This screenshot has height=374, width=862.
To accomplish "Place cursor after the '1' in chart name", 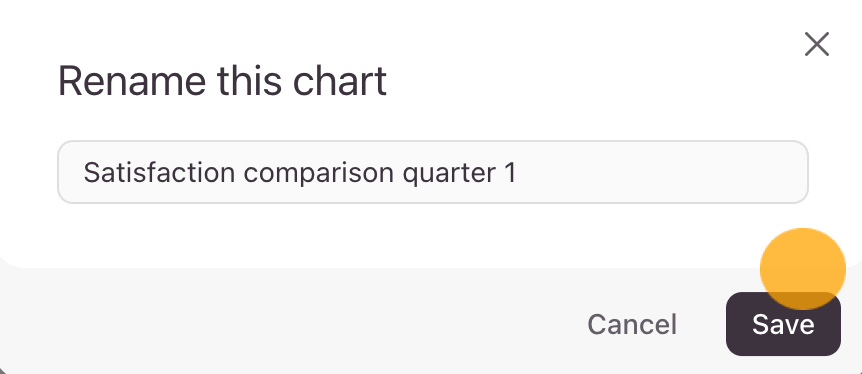I will [x=517, y=173].
